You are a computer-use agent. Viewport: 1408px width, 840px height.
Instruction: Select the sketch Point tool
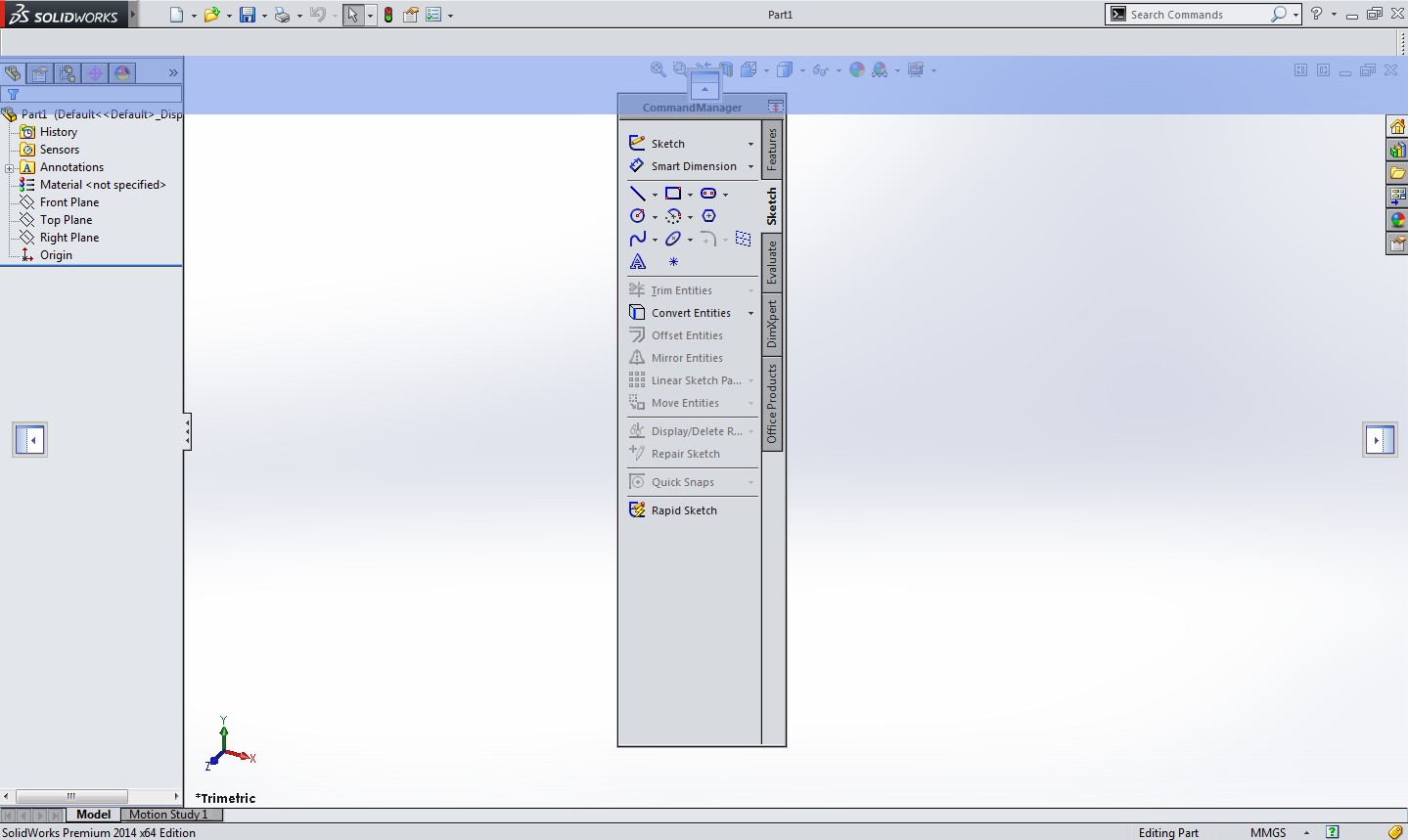(673, 262)
